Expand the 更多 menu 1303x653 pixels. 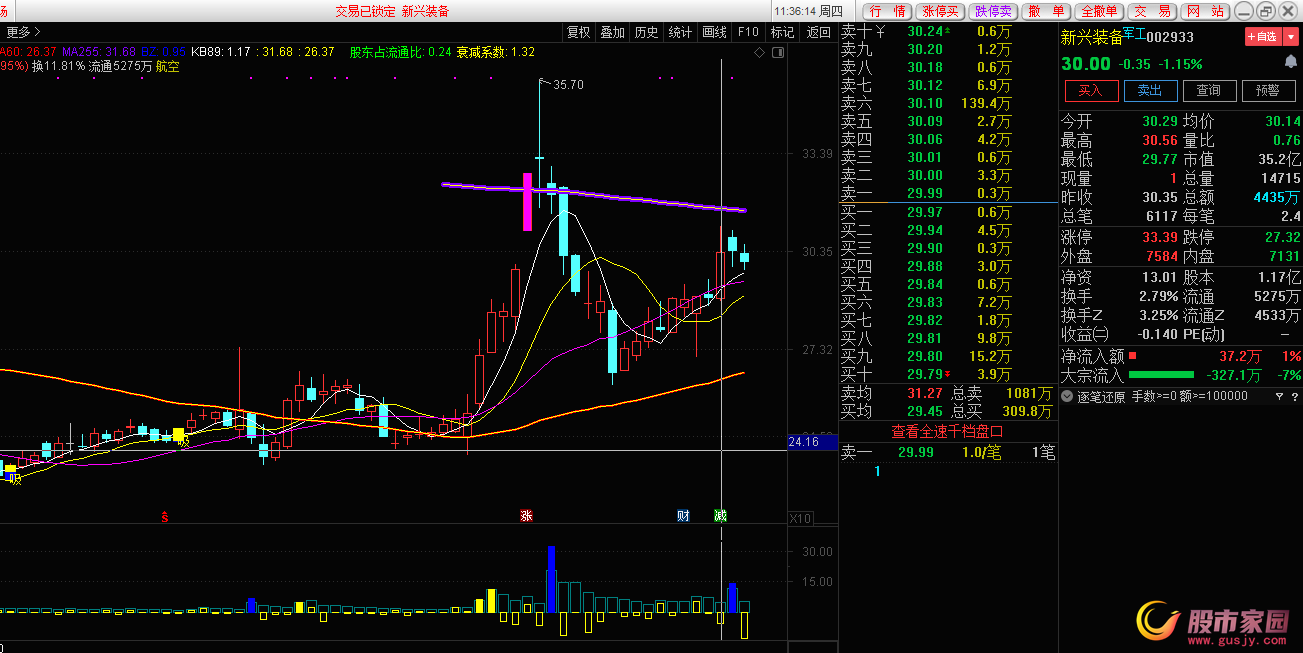click(x=22, y=32)
